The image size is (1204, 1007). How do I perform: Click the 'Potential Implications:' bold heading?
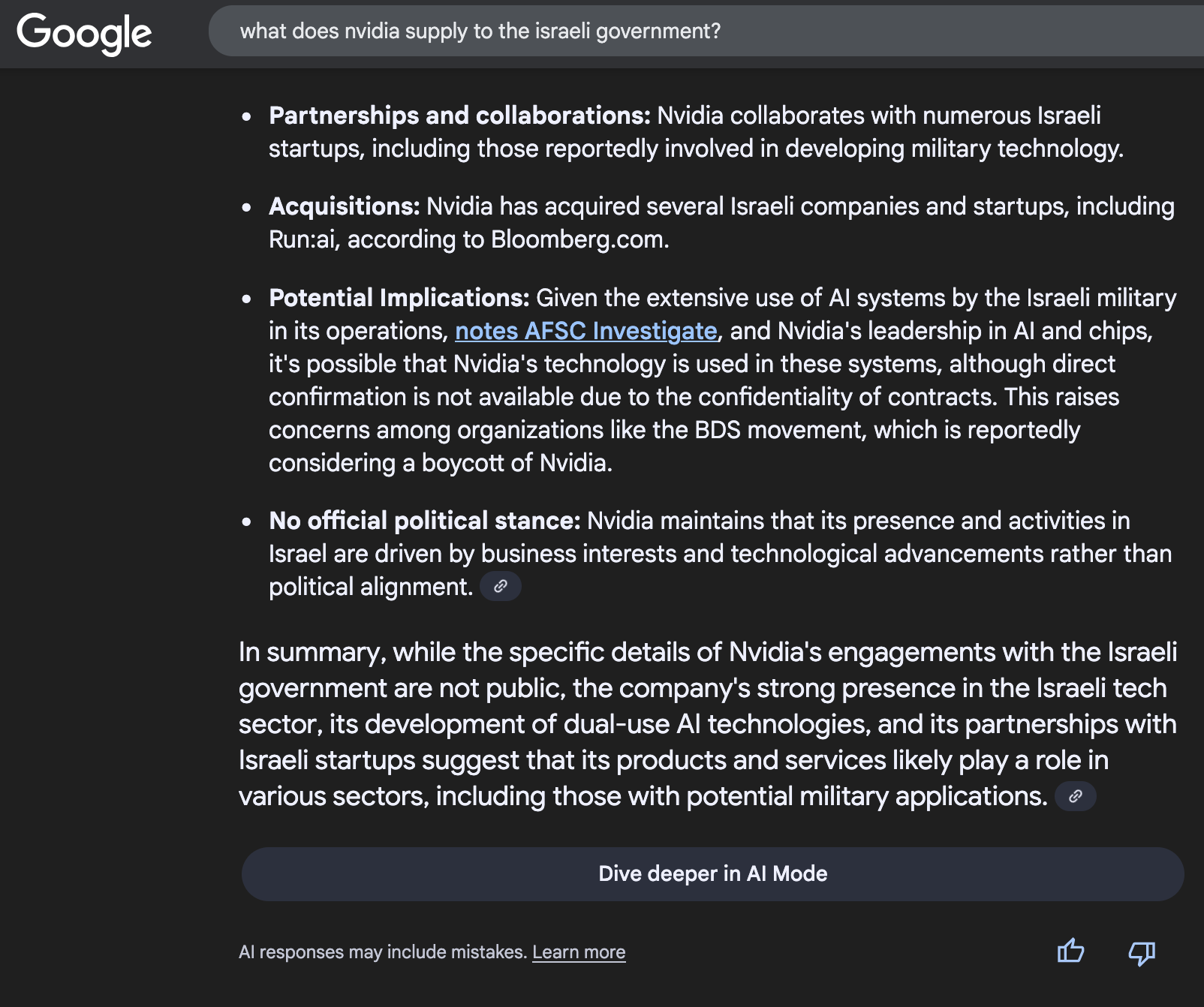tap(399, 298)
